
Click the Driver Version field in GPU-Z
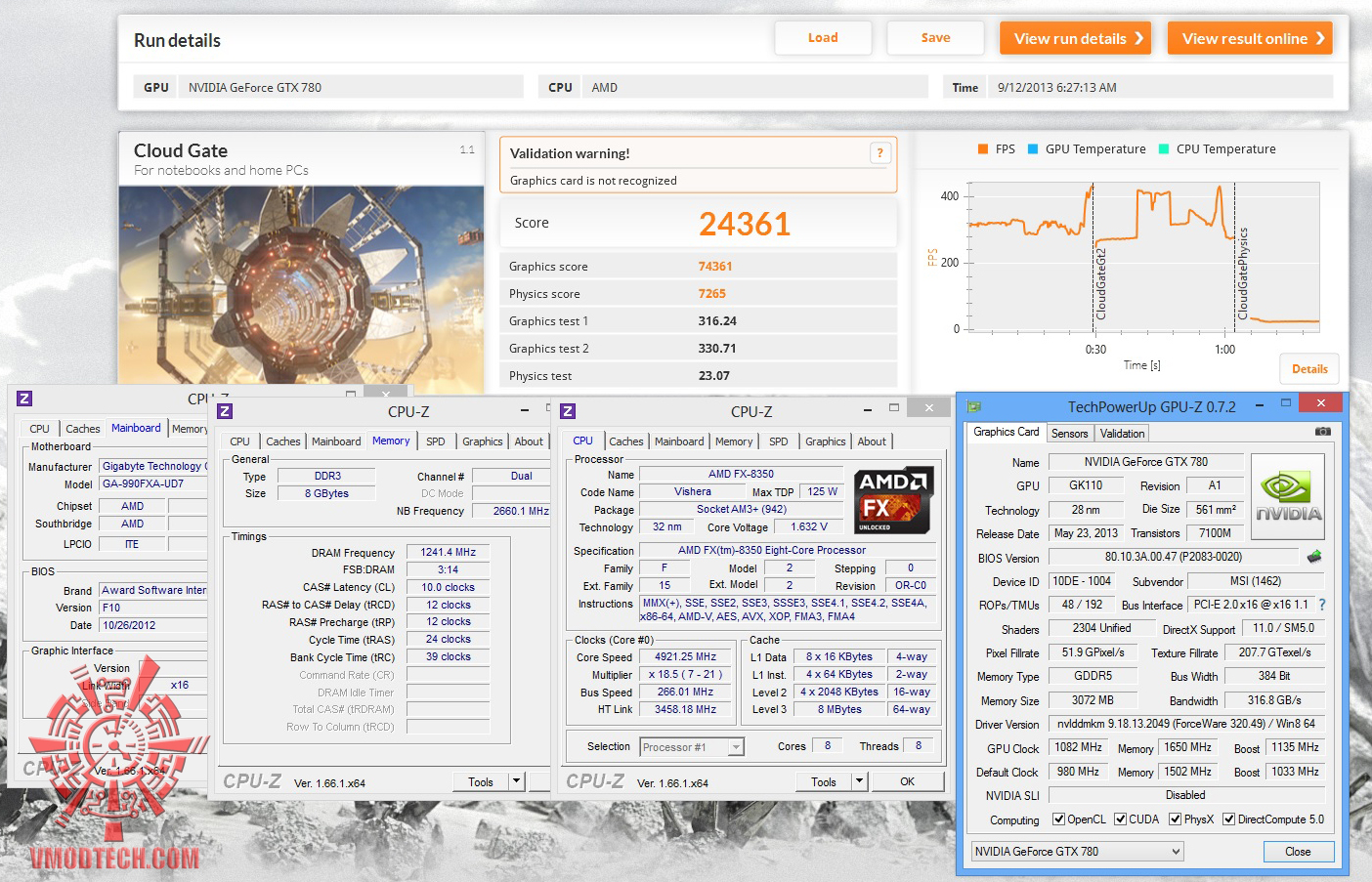[x=1185, y=724]
